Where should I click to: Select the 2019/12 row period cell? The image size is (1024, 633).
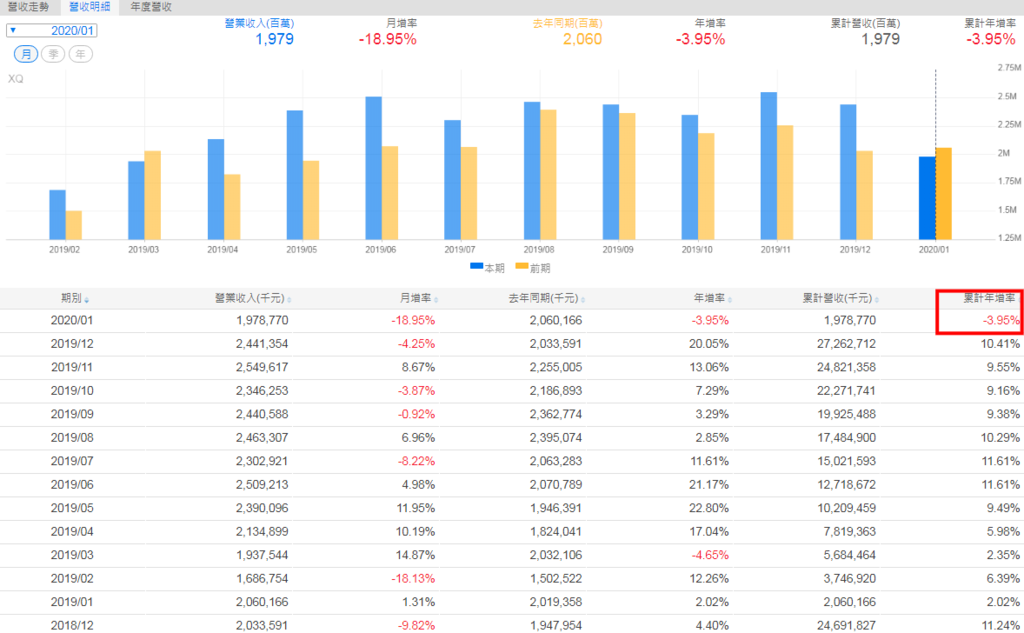pos(72,344)
